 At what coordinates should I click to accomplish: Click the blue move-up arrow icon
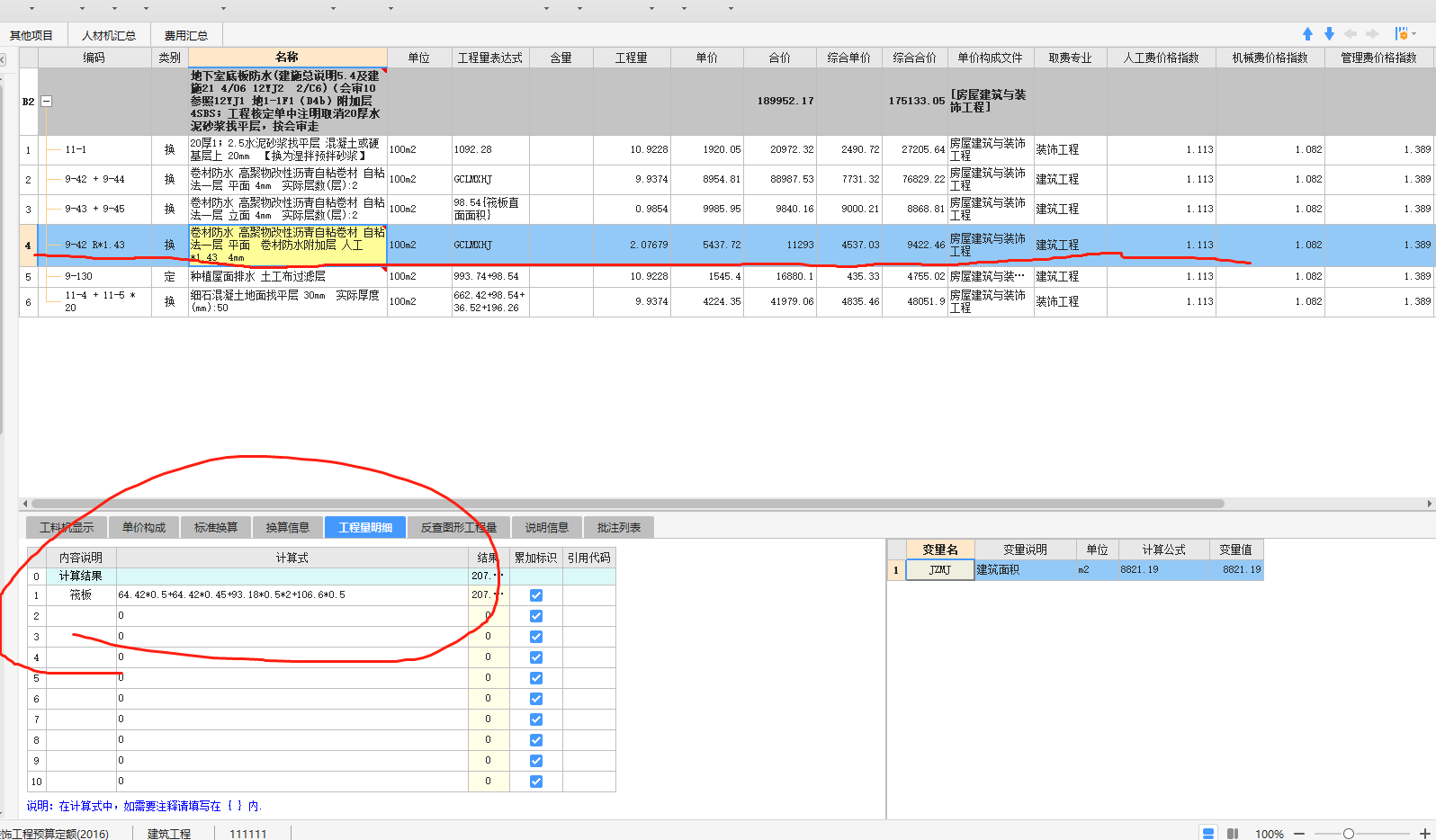pyautogui.click(x=1307, y=33)
